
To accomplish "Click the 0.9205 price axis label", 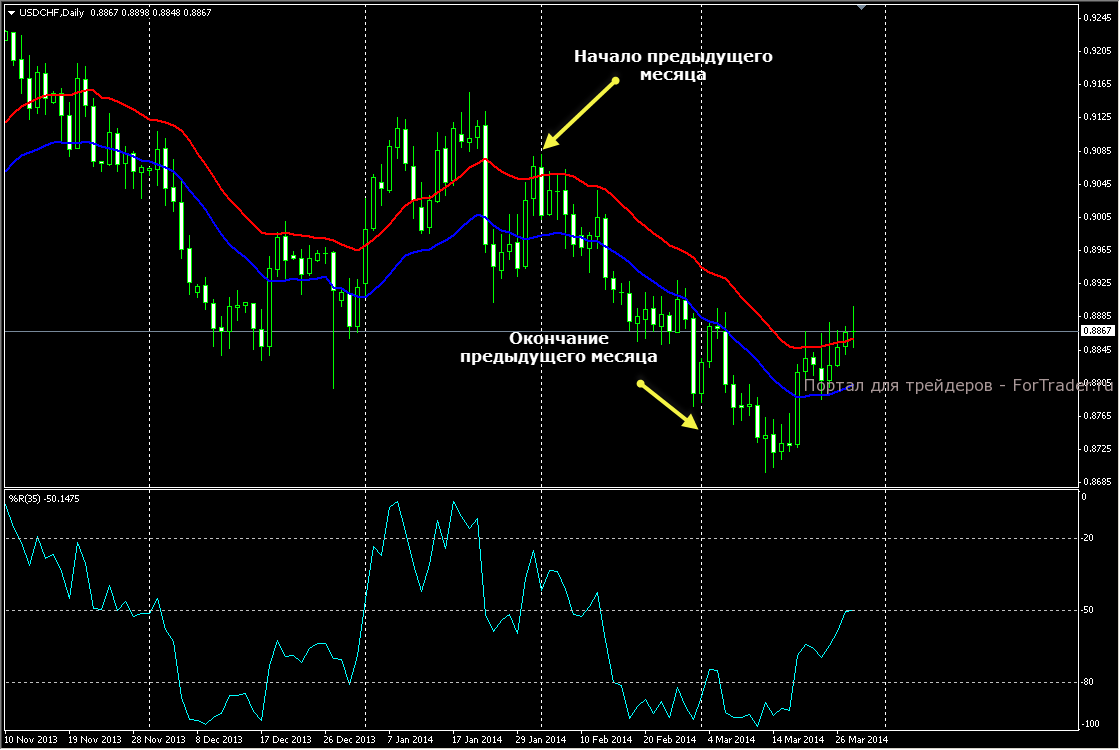I will (1098, 51).
